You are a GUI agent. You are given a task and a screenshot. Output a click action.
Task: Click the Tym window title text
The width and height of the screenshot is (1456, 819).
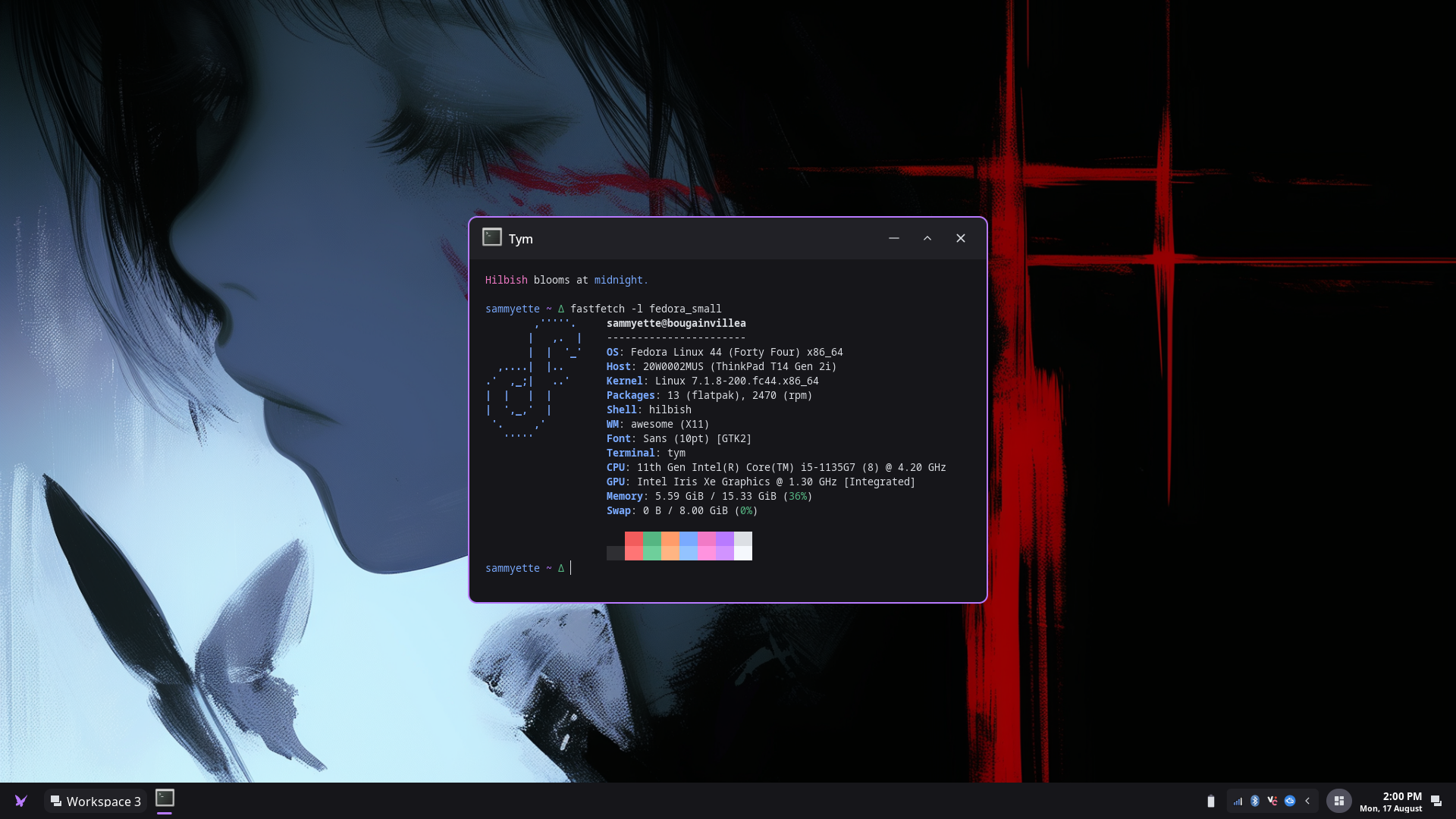[521, 239]
